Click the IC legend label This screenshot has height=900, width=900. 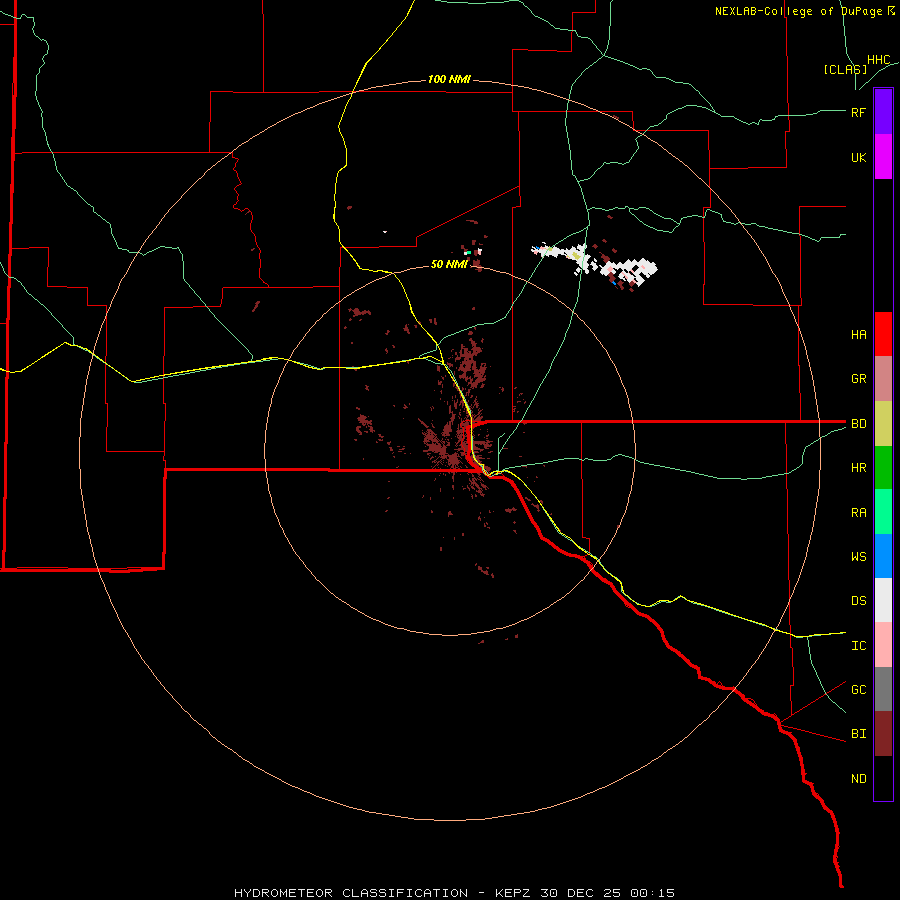coord(858,646)
